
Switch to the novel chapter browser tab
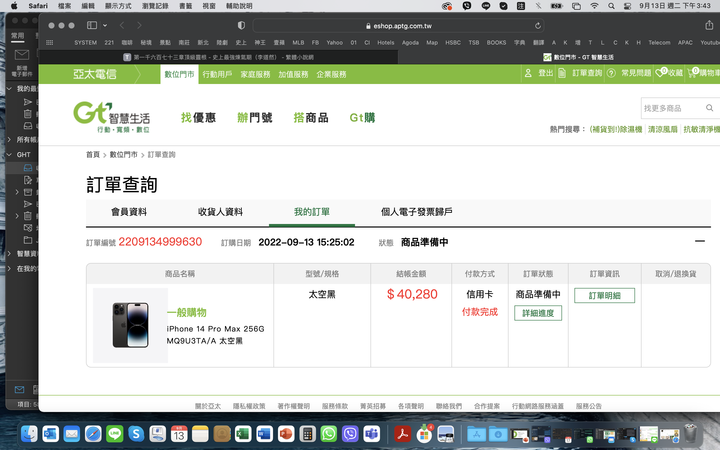218,57
